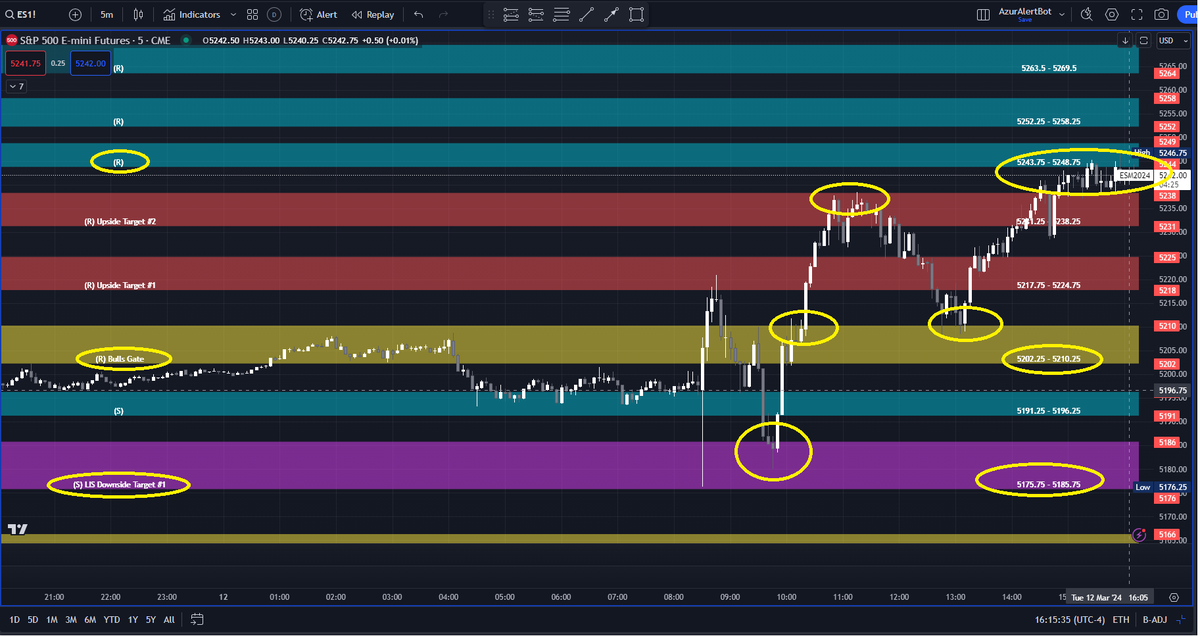
Task: Start Bar Replay mode
Action: (x=372, y=15)
